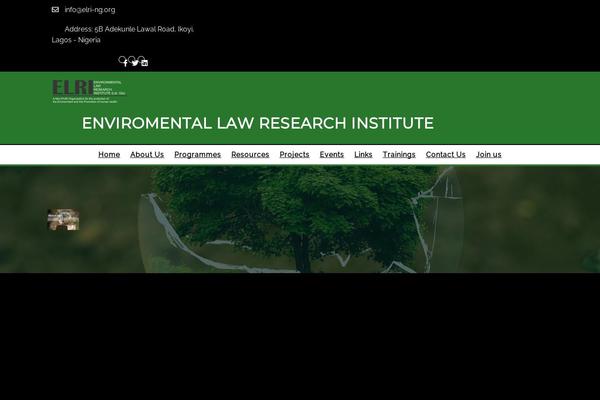Open the Trainings menu item
The image size is (600, 400).
click(x=399, y=154)
